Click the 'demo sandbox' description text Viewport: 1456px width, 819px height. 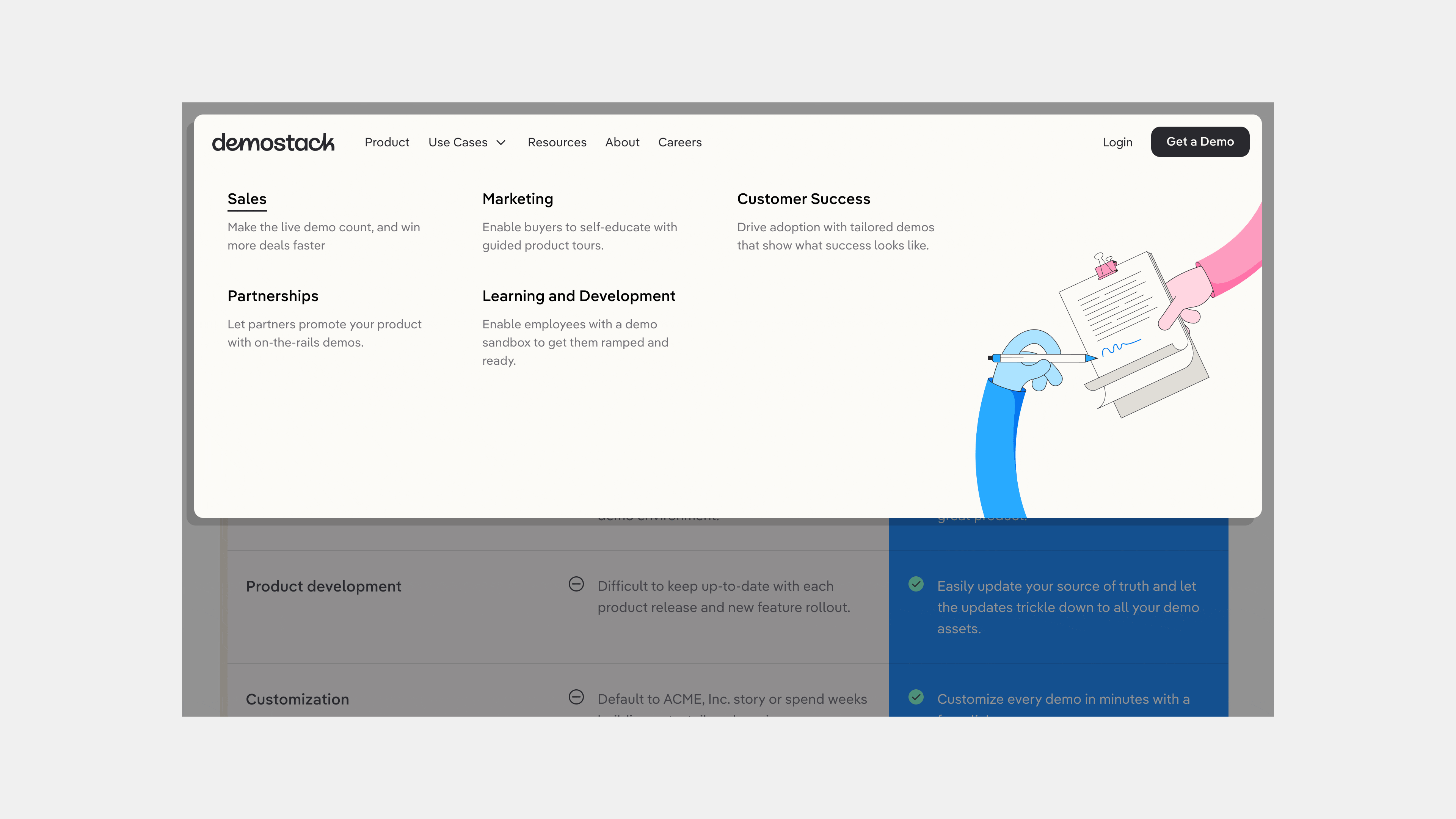(x=576, y=342)
